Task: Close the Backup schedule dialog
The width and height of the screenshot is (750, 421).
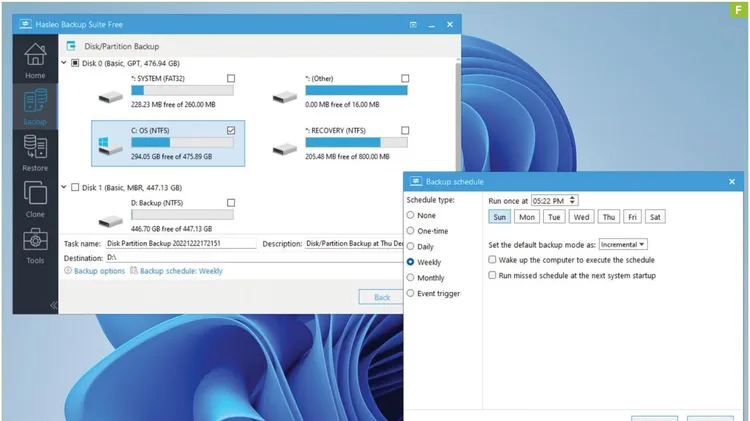Action: tap(732, 181)
